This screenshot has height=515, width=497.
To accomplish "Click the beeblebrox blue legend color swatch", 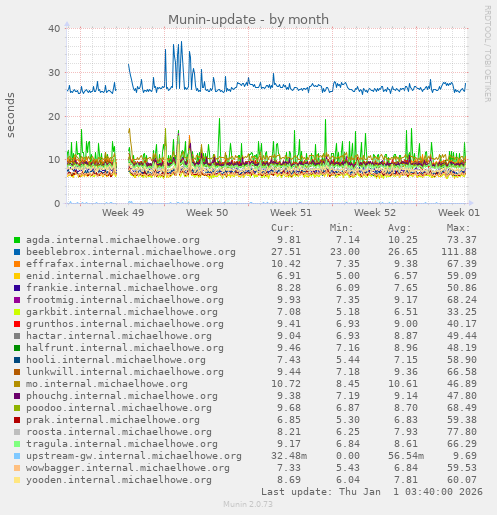I will point(17,252).
